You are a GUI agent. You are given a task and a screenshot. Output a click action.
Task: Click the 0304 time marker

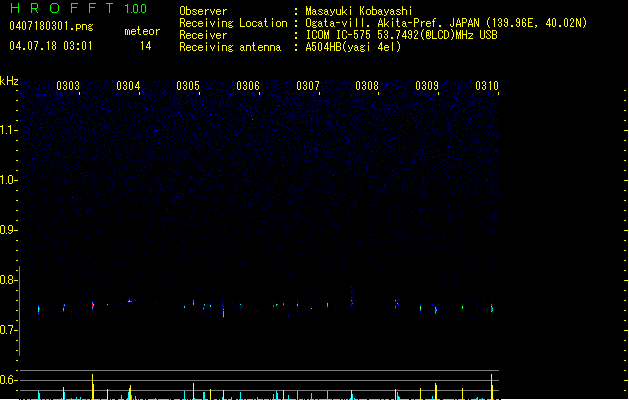pos(128,86)
